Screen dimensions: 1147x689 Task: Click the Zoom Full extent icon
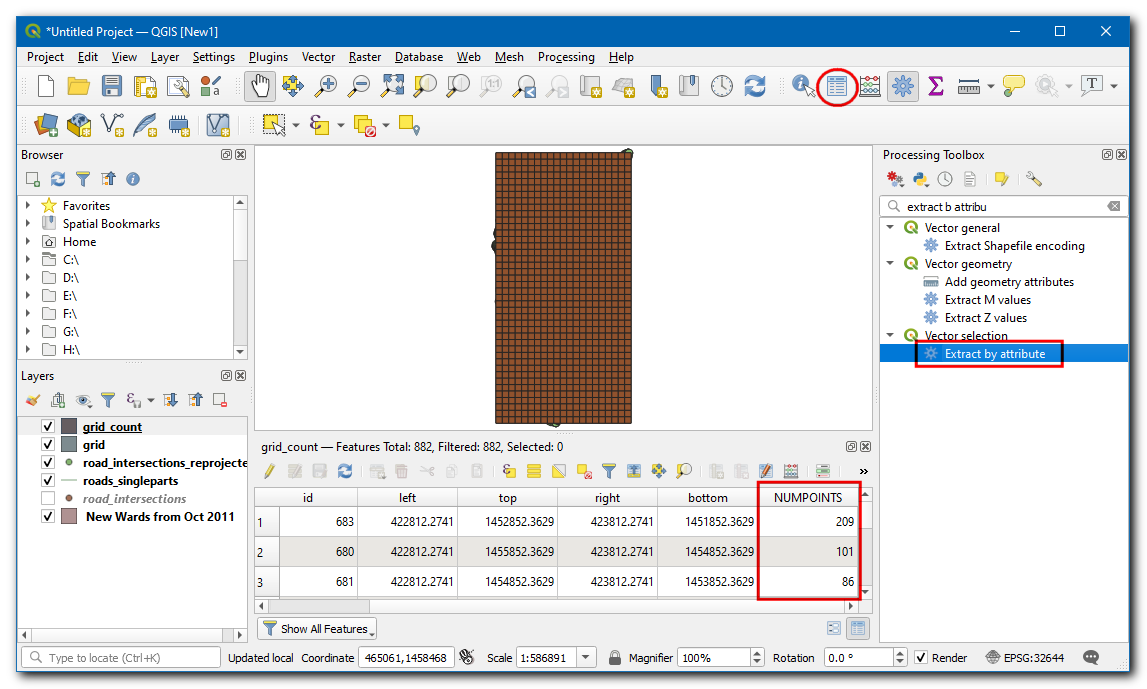(x=392, y=87)
